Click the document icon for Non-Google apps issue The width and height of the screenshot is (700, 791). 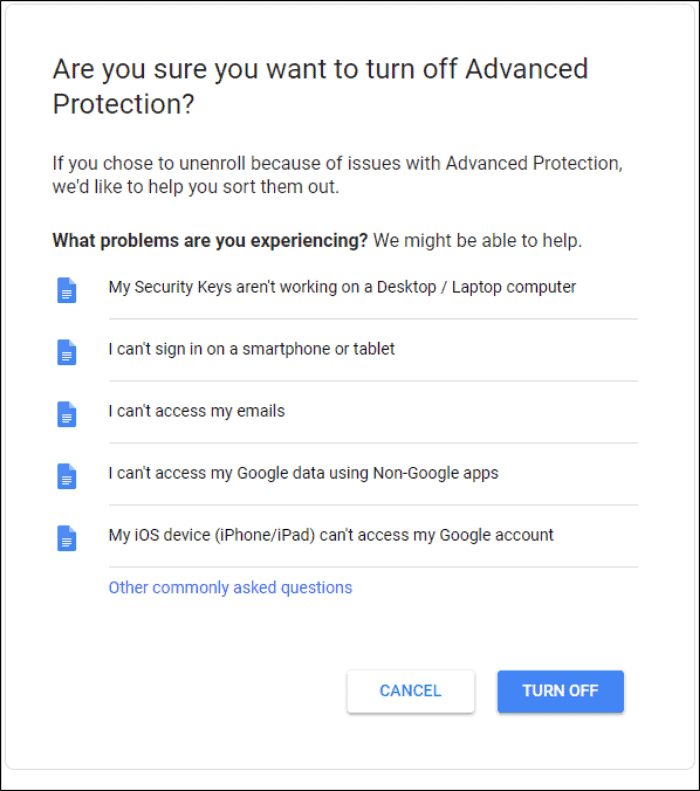pyautogui.click(x=67, y=476)
